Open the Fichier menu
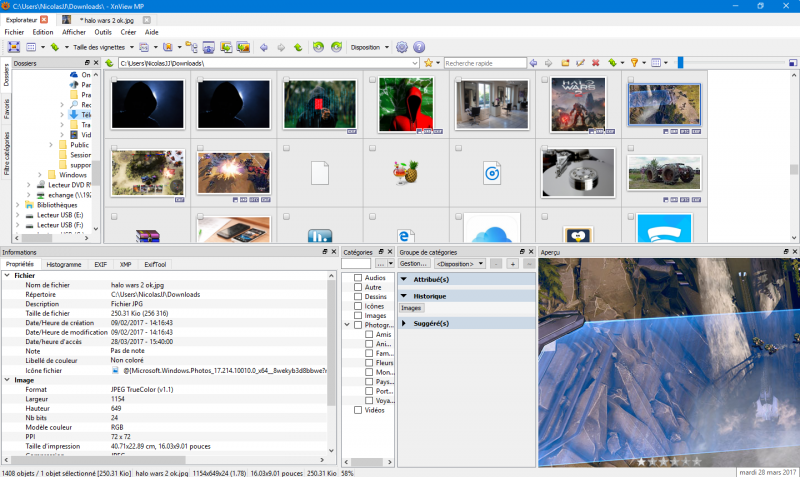Viewport: 800px width, 477px height. tap(14, 32)
